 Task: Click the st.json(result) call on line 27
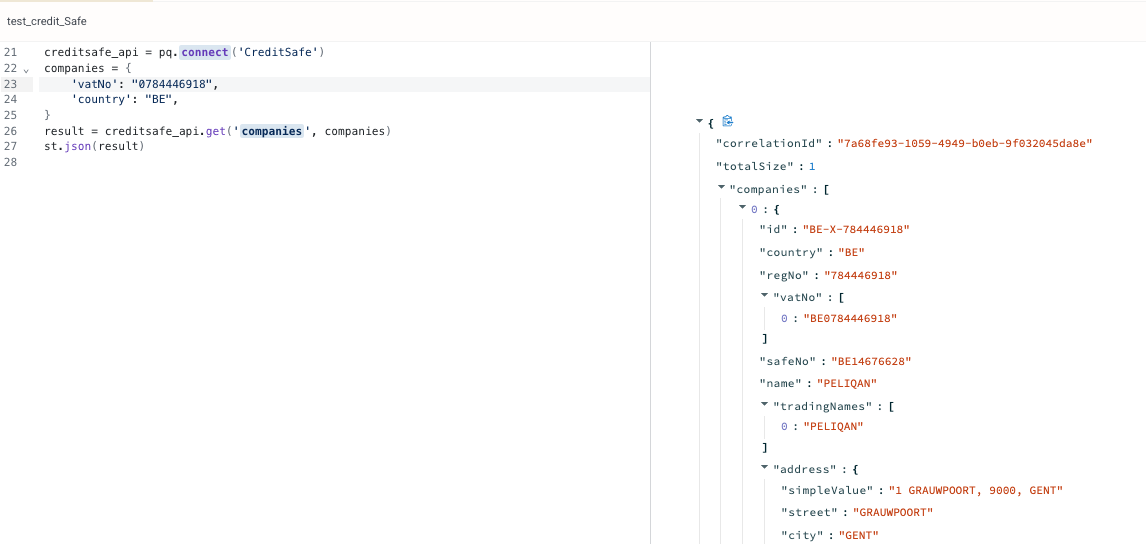tap(94, 147)
